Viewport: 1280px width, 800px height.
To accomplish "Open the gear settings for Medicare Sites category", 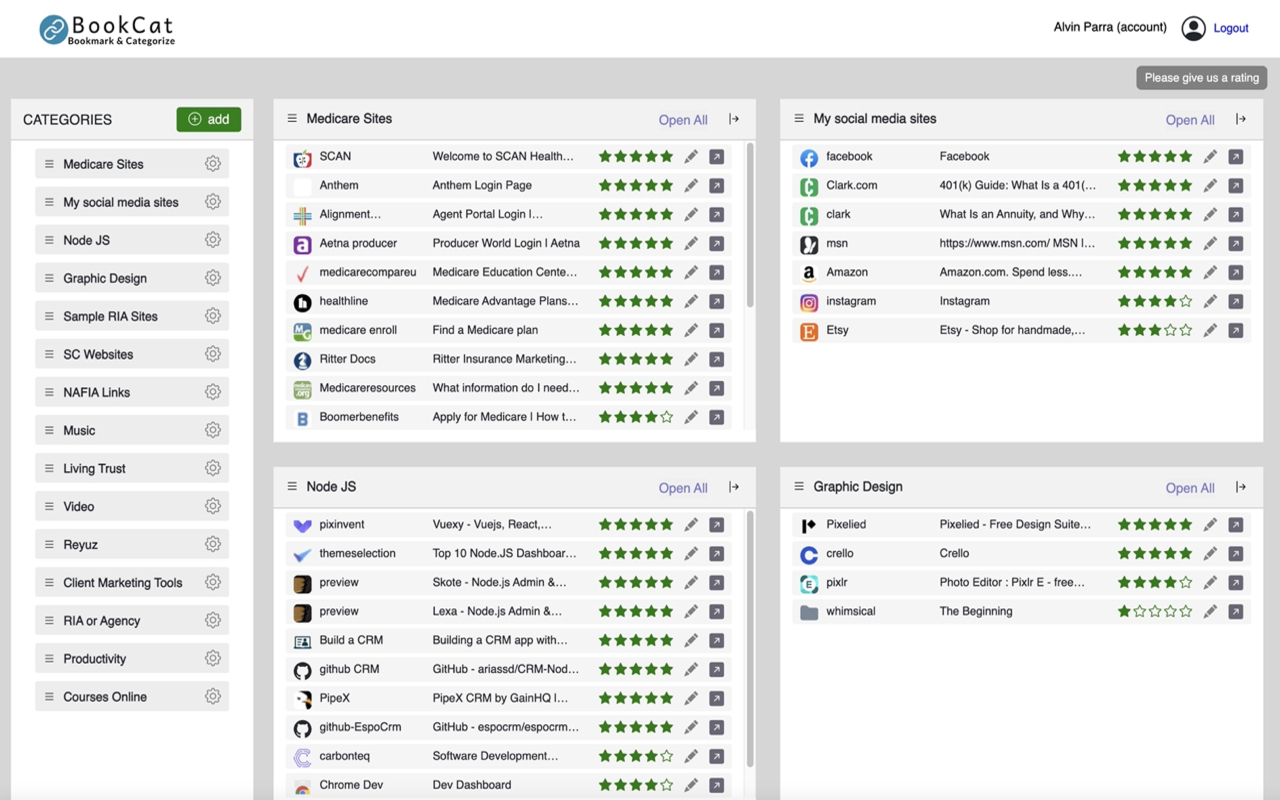I will (213, 163).
